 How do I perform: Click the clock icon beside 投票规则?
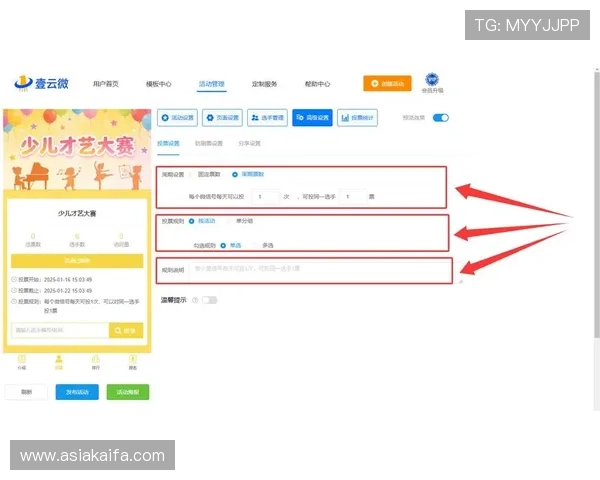[14, 301]
